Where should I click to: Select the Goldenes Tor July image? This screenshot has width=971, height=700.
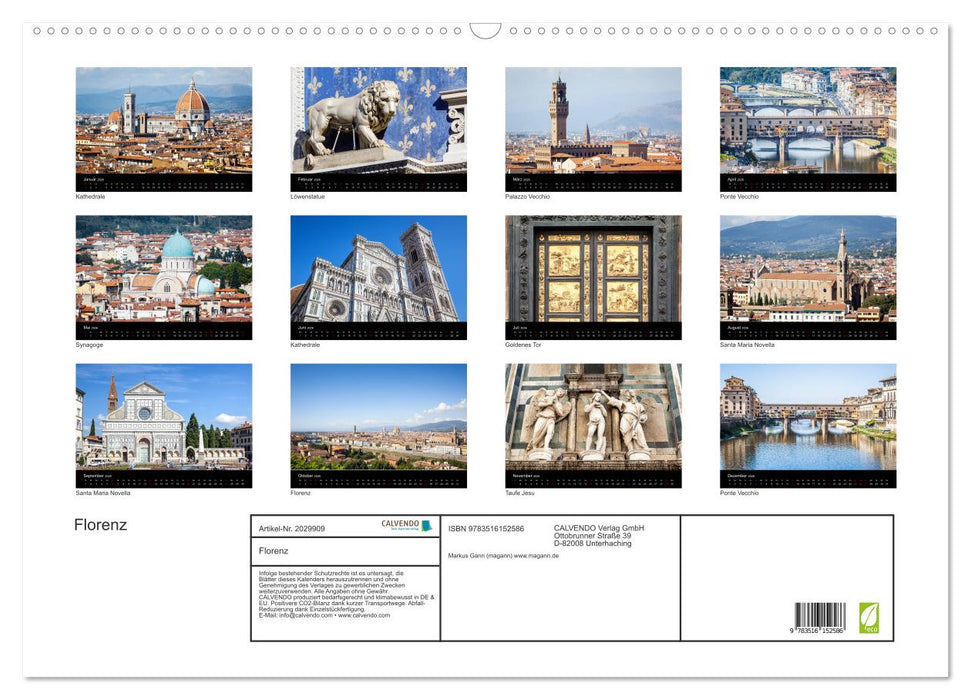(593, 276)
